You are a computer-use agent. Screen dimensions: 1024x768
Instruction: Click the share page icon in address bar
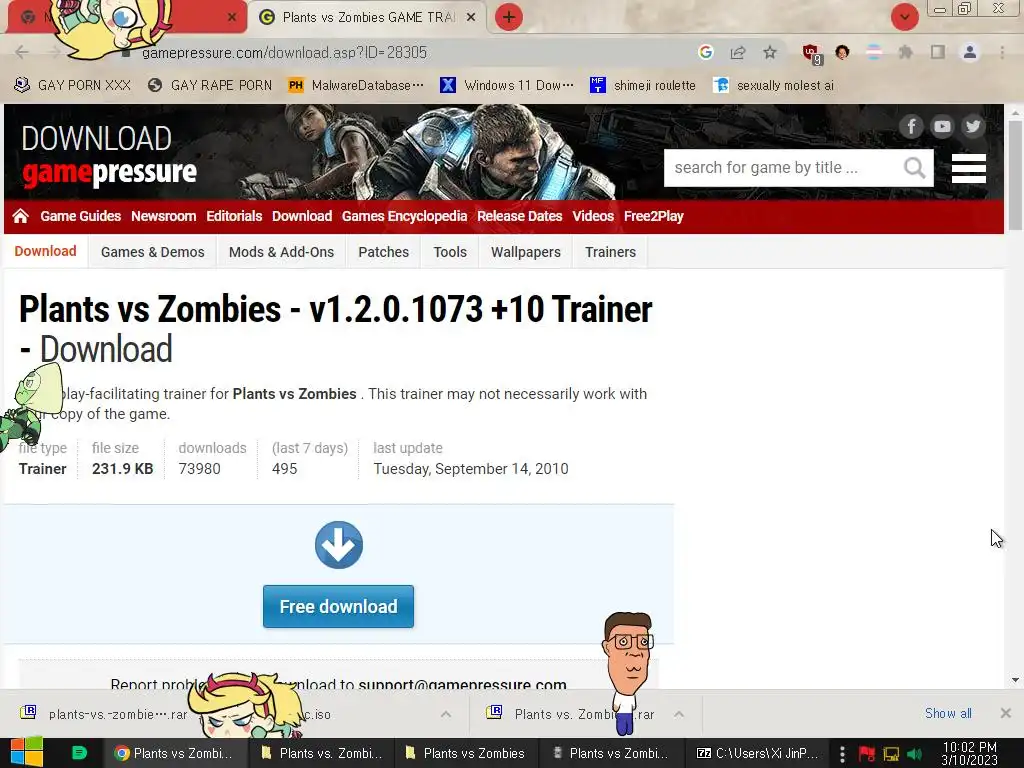point(738,52)
